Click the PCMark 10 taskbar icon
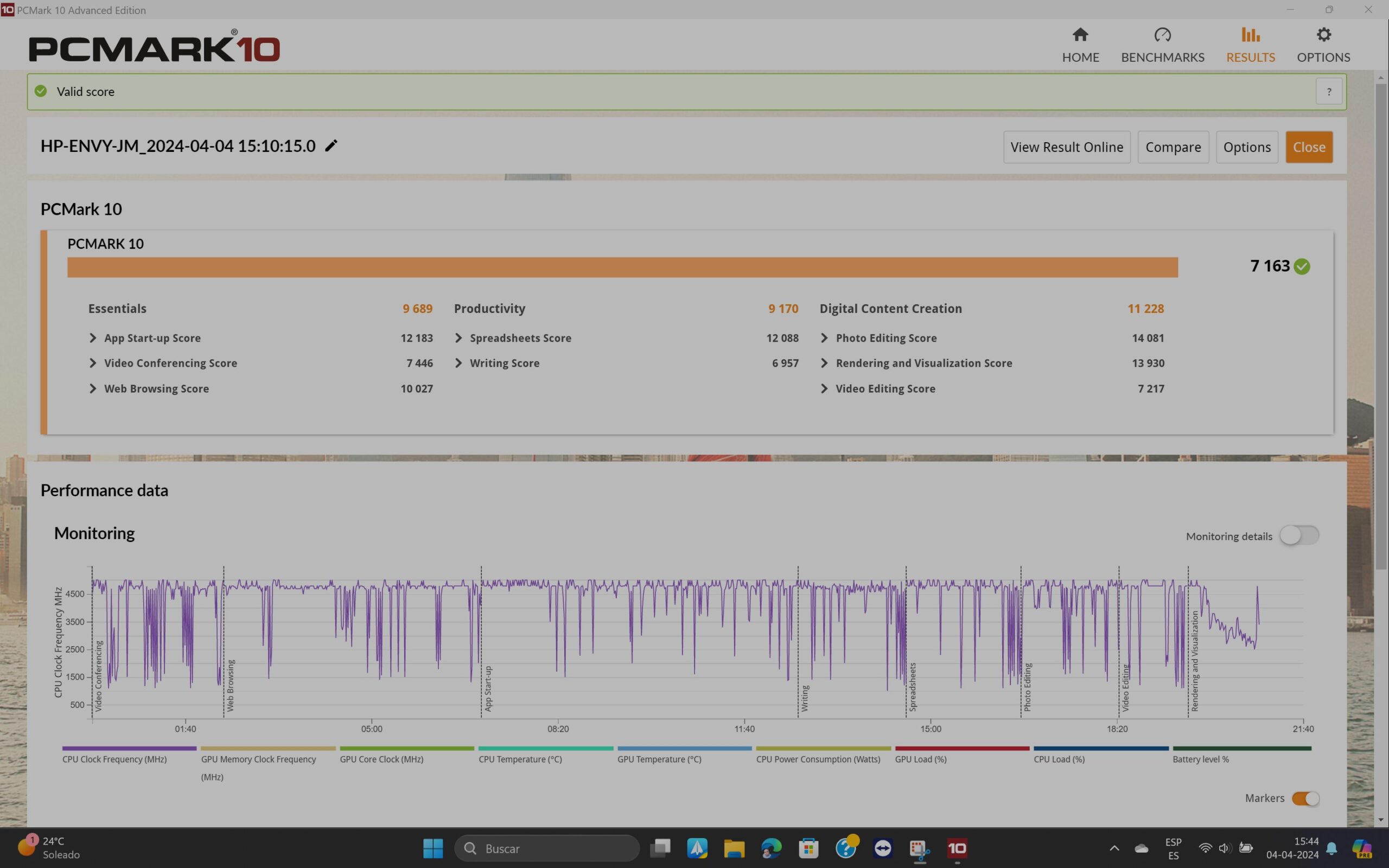Viewport: 1389px width, 868px height. (957, 848)
